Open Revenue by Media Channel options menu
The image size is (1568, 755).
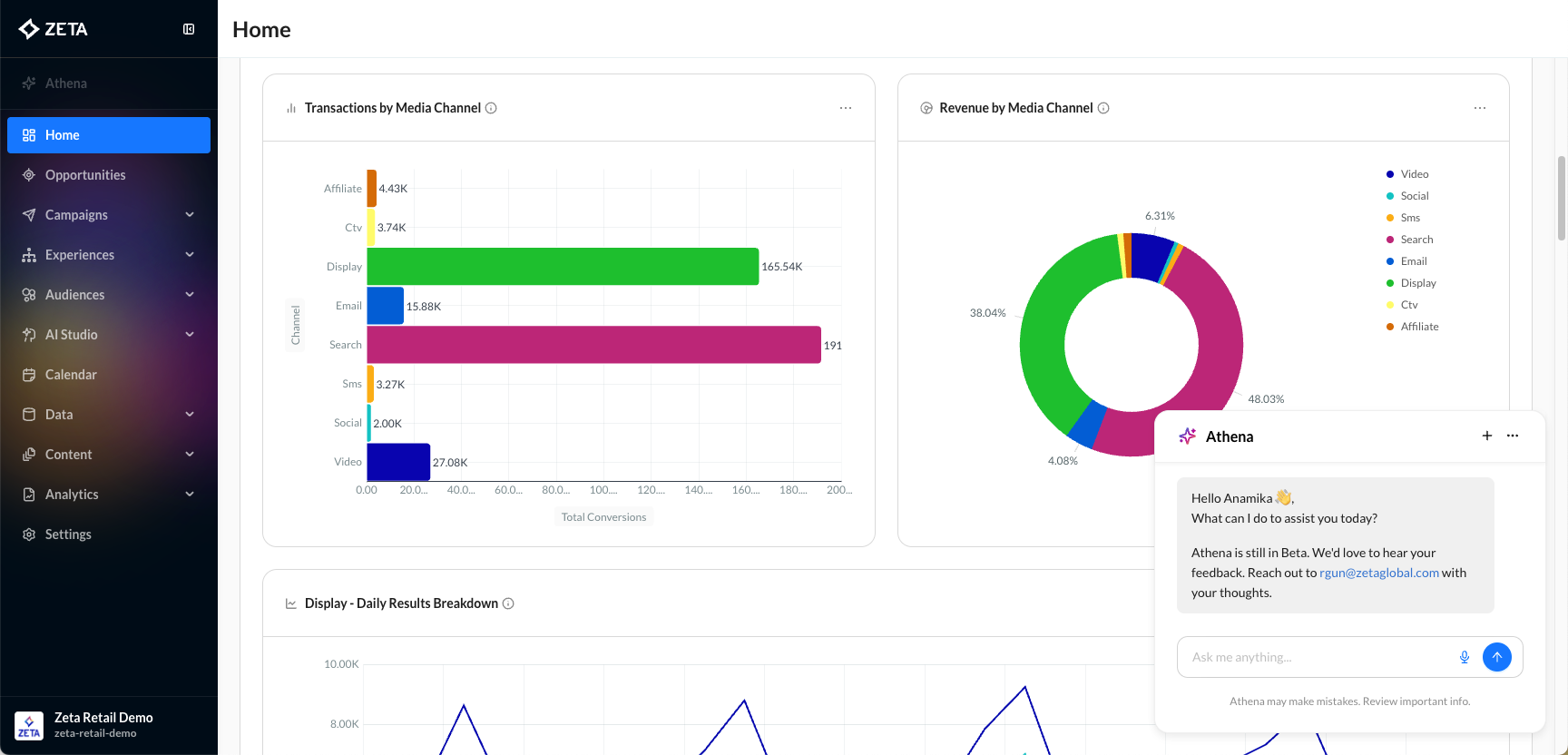1479,108
